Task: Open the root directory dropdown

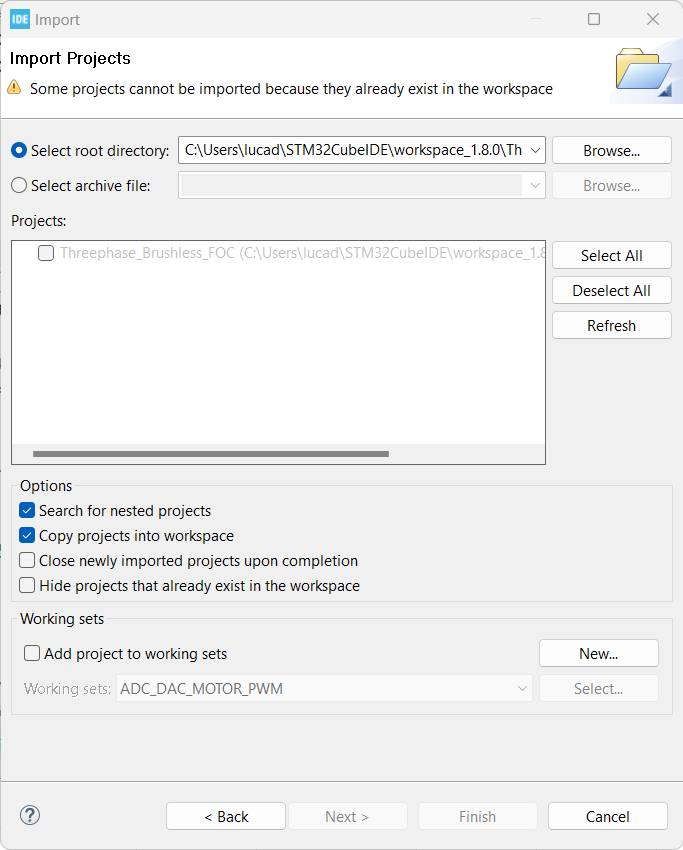Action: 535,150
